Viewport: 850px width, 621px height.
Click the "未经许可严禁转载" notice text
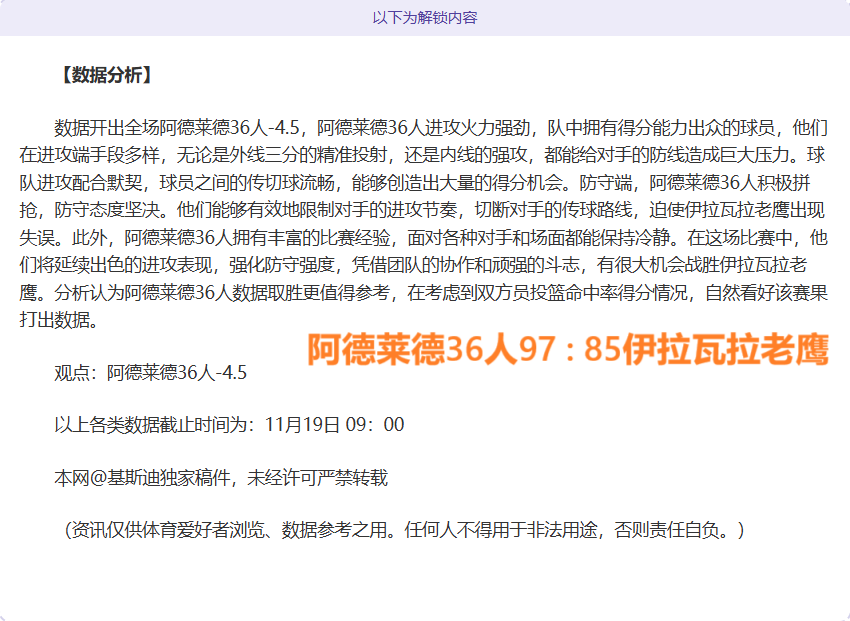tap(318, 478)
